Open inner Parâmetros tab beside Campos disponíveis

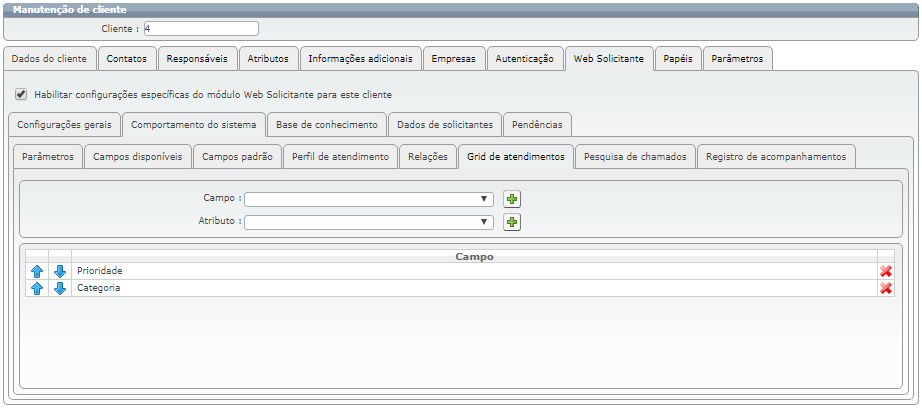click(48, 157)
